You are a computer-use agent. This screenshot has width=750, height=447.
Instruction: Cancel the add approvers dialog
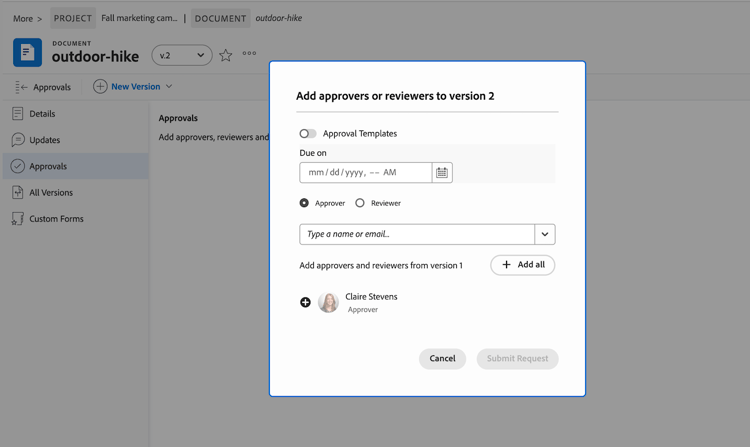442,358
